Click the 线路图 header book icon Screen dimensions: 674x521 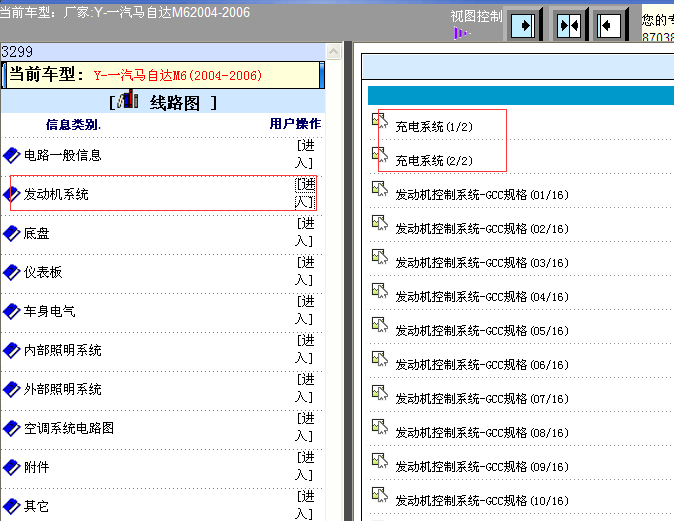[x=128, y=99]
